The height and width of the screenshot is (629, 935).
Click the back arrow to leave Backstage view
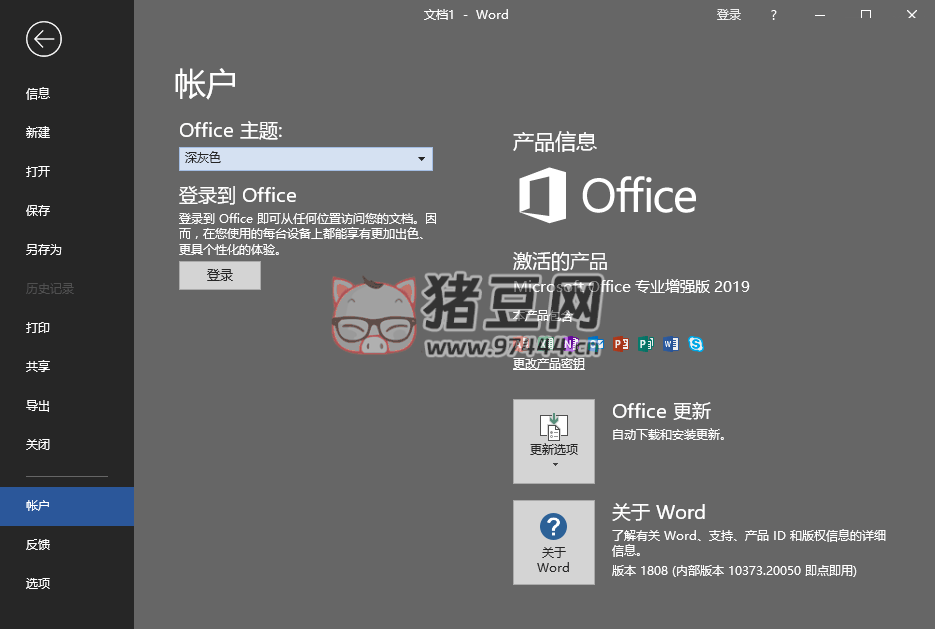coord(42,39)
